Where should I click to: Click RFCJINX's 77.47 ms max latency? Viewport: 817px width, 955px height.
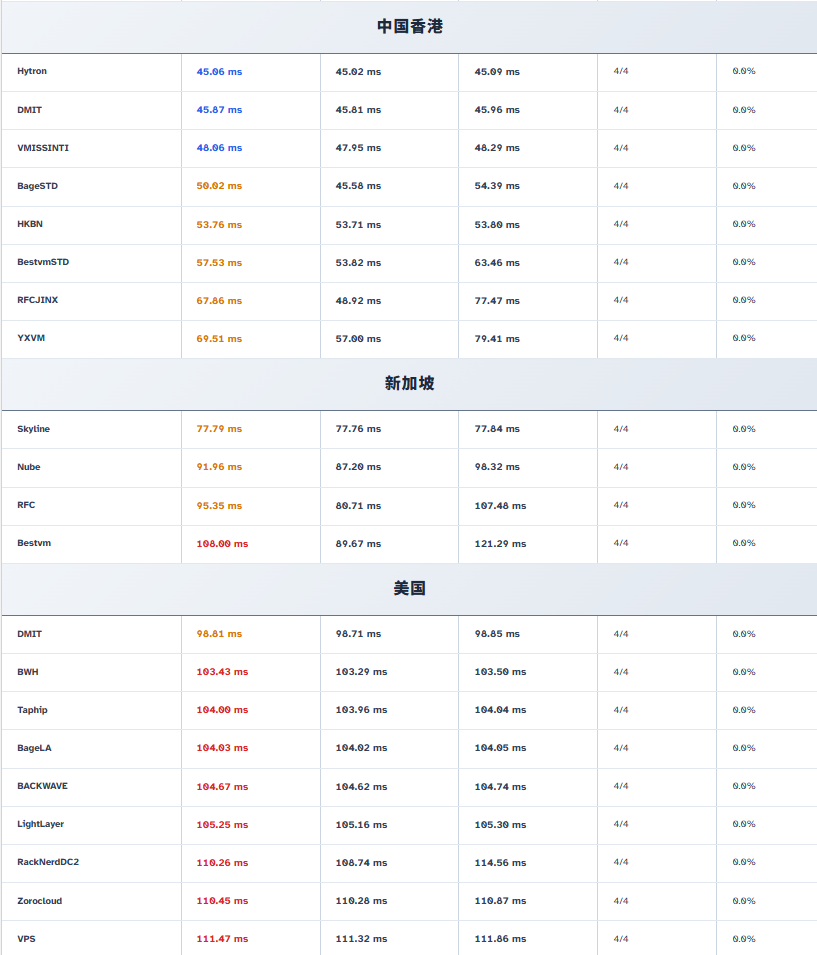tap(497, 301)
